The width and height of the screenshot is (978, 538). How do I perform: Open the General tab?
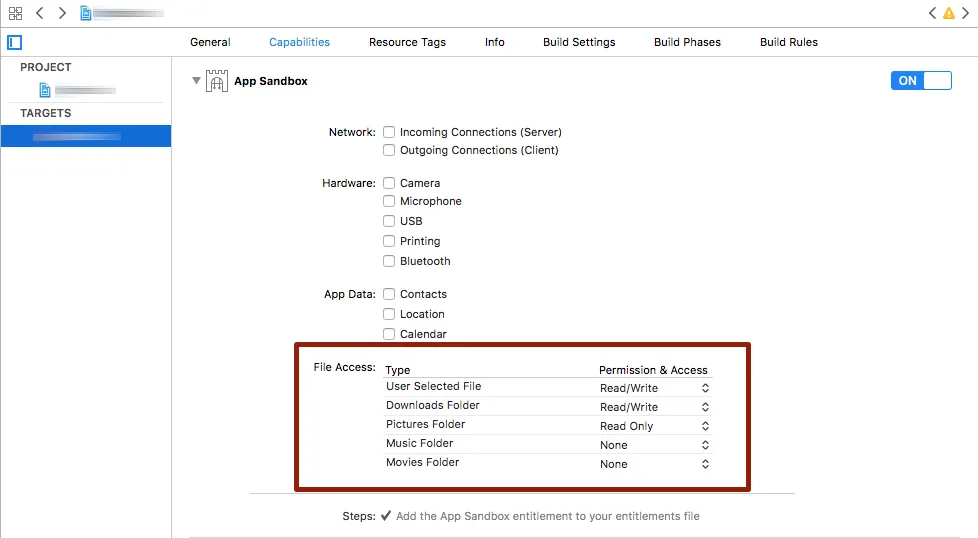pos(210,42)
